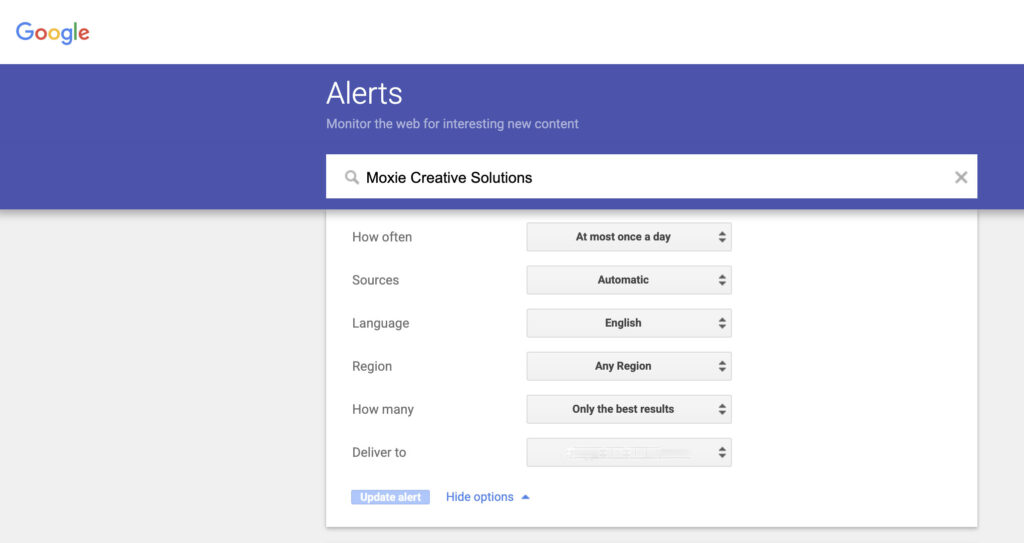Screen dimensions: 1024x543
Task: Open the How often dropdown
Action: point(629,237)
